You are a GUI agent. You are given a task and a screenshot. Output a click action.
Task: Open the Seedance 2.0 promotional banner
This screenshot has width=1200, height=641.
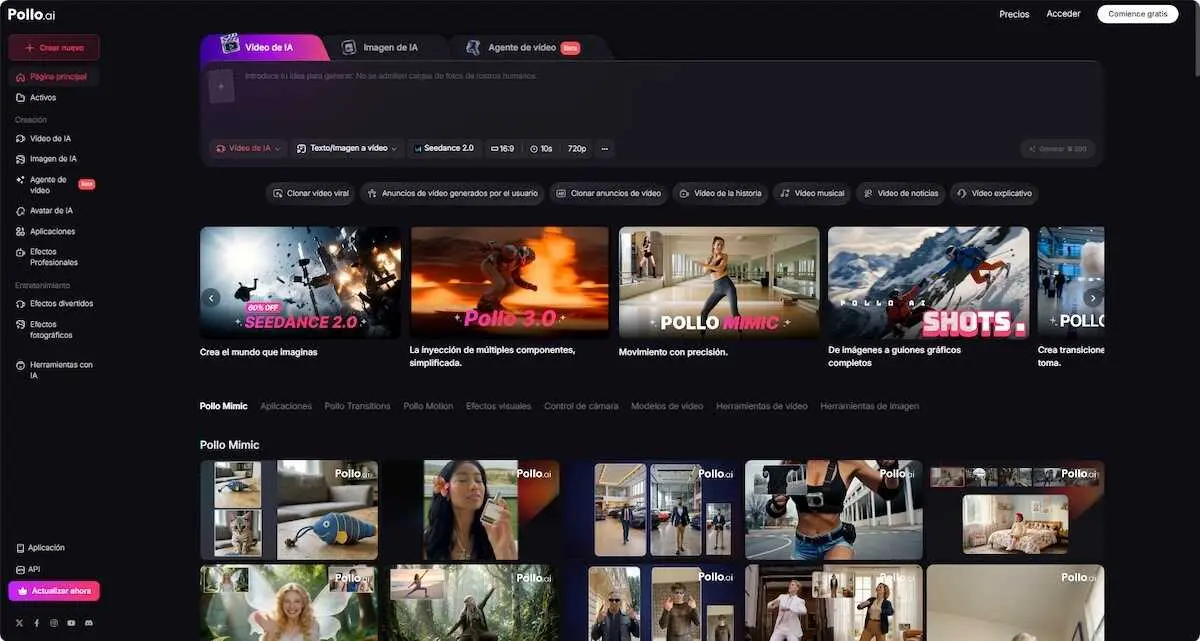click(x=299, y=280)
